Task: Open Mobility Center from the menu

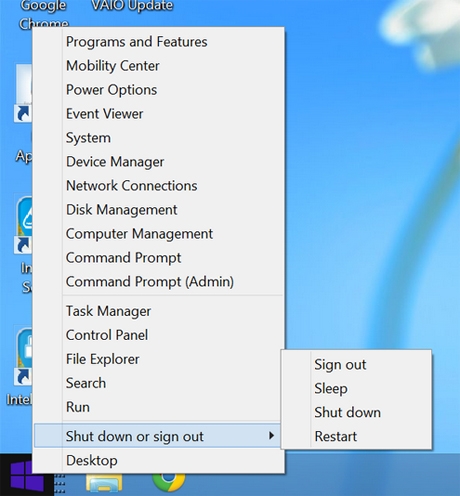Action: 159,66
